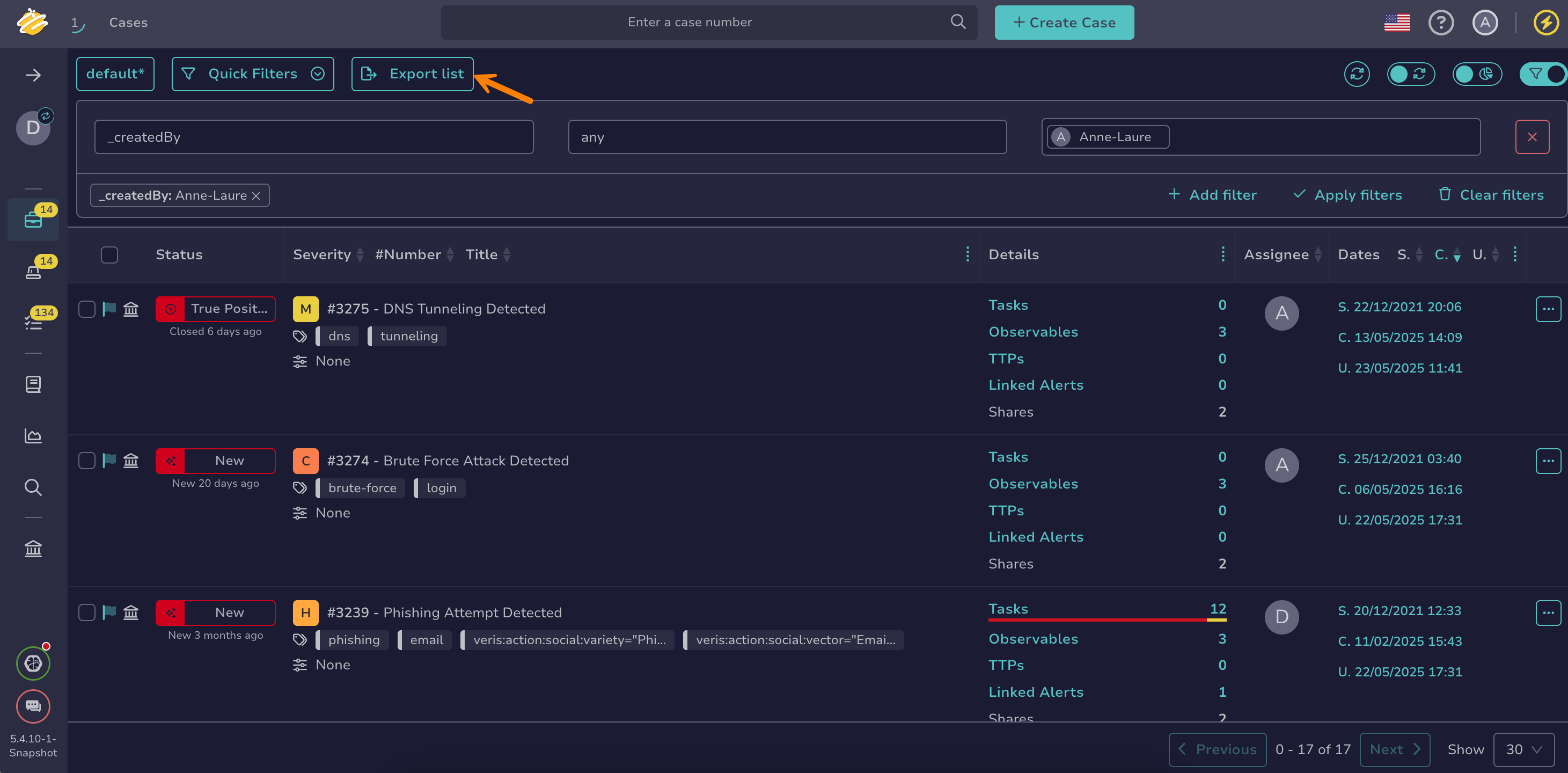Click the H severity badge on case #3239
Viewport: 1568px width, 773px height.
coord(305,612)
